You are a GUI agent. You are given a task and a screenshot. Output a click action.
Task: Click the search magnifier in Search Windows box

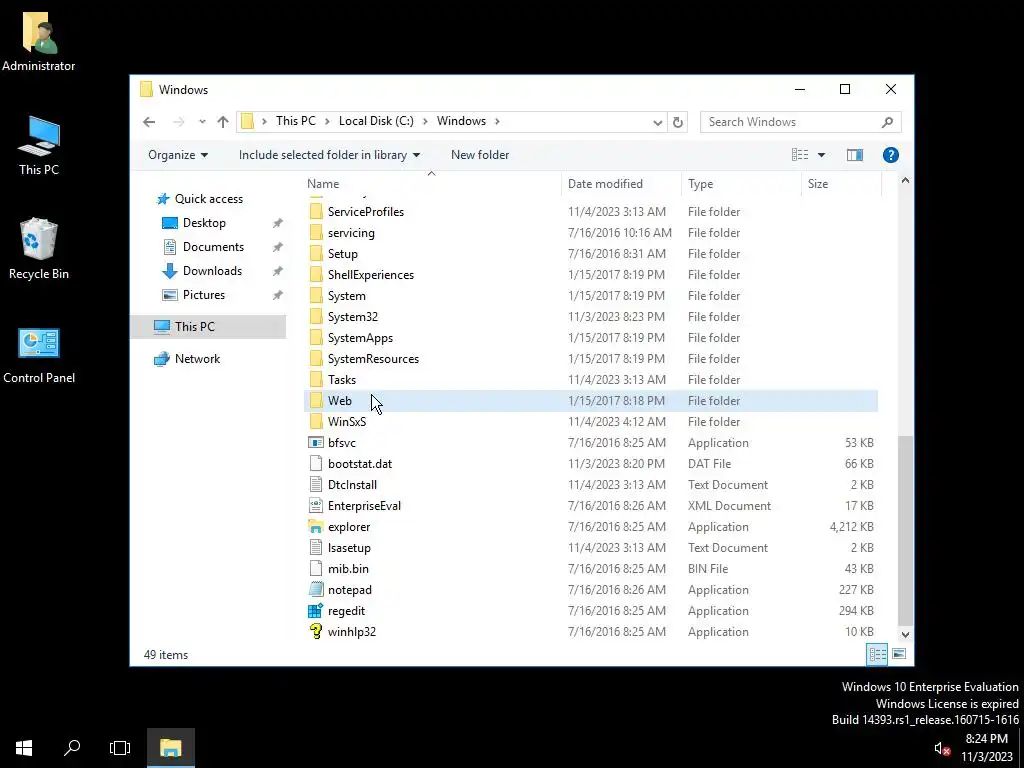tap(887, 122)
